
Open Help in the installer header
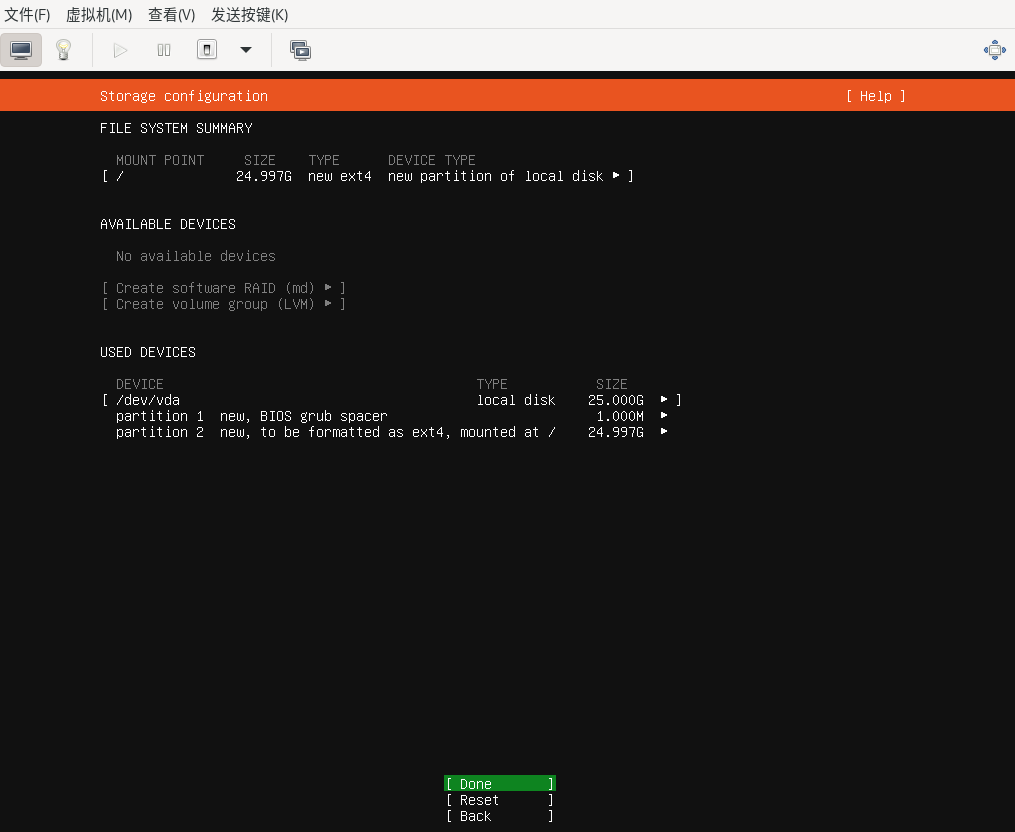pyautogui.click(x=875, y=96)
